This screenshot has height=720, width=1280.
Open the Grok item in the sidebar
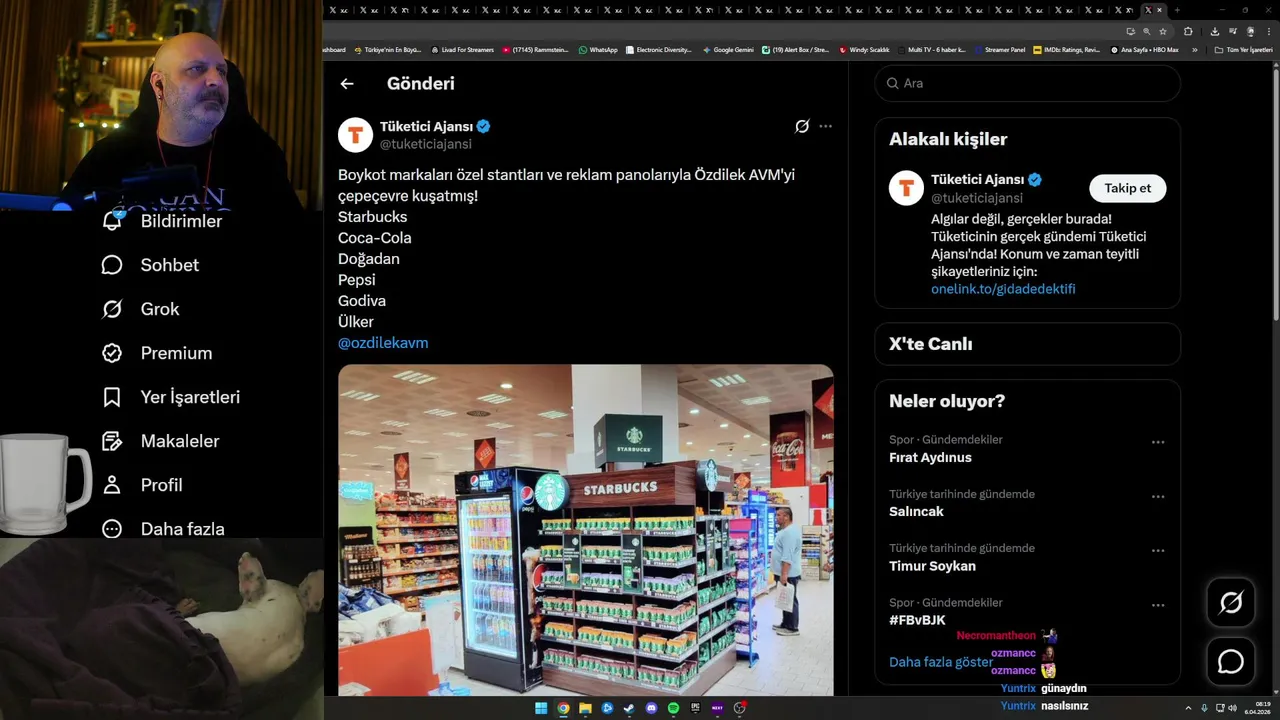(x=140, y=309)
